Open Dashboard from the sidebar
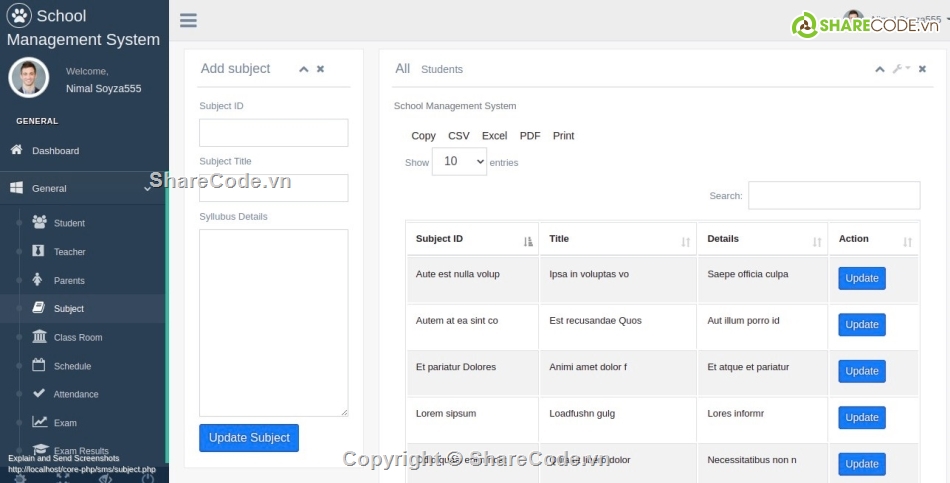Viewport: 950px width, 483px height. (x=55, y=151)
